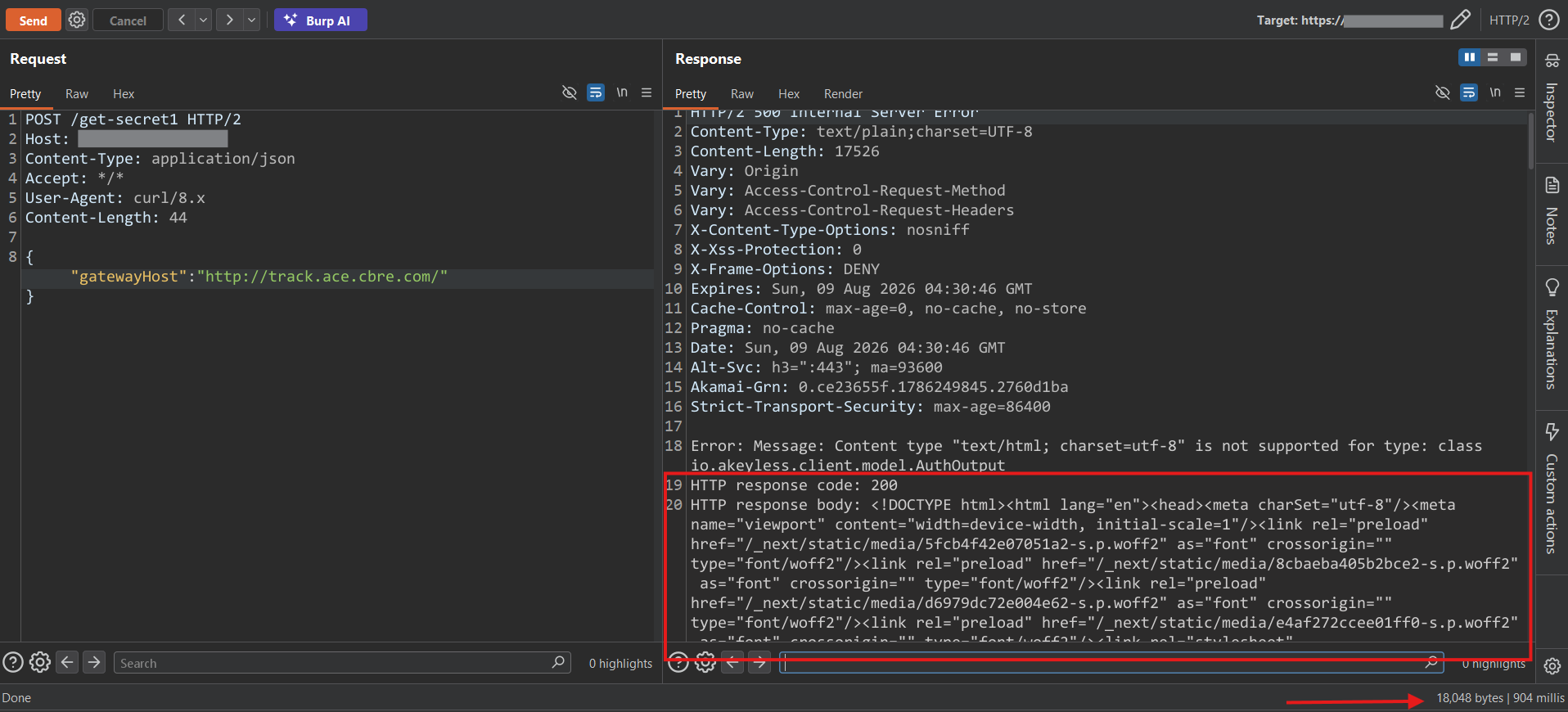Click the response header "Pragma: no-cache"
1568x712 pixels.
point(763,328)
